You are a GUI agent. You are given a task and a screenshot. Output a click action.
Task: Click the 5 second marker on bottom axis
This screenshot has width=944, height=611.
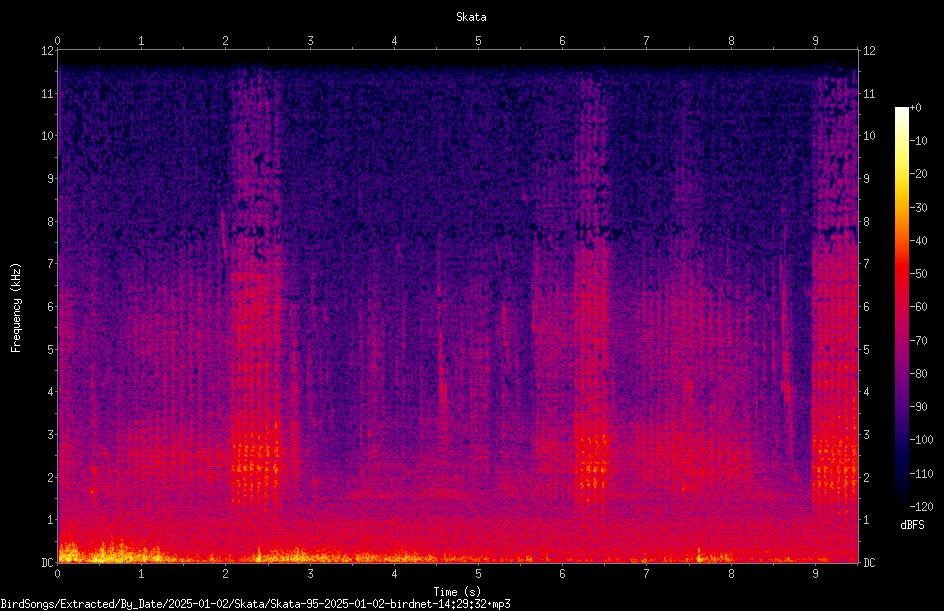pos(478,574)
